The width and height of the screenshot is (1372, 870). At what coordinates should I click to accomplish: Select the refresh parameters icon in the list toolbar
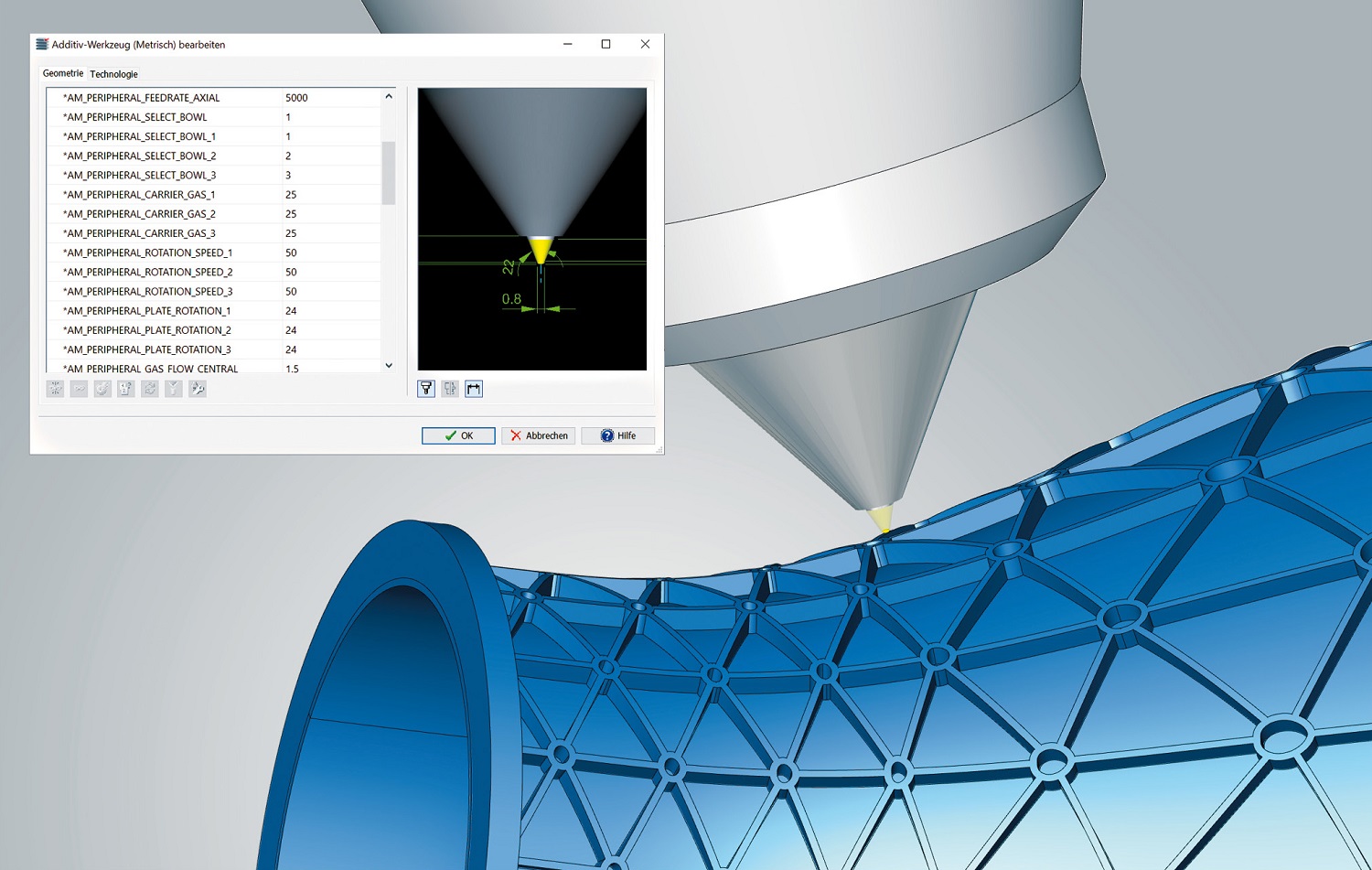150,388
